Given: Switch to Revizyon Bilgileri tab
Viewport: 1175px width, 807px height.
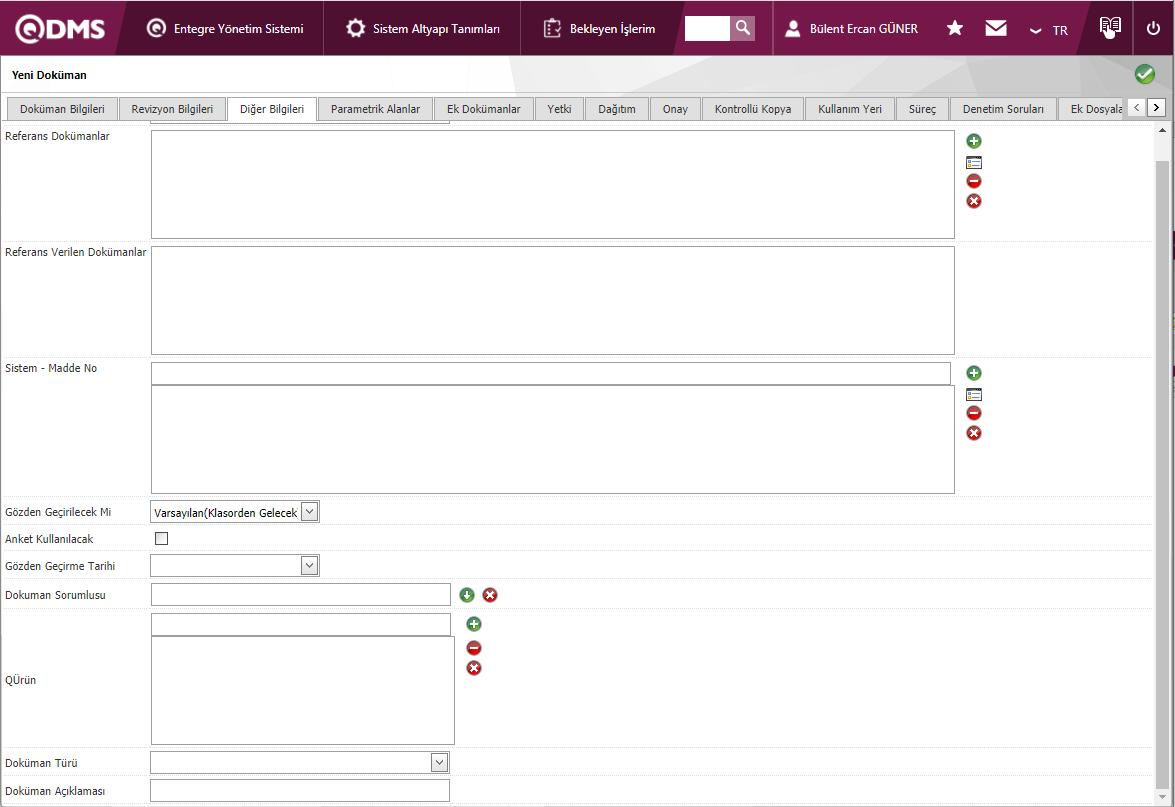Looking at the screenshot, I should (172, 109).
